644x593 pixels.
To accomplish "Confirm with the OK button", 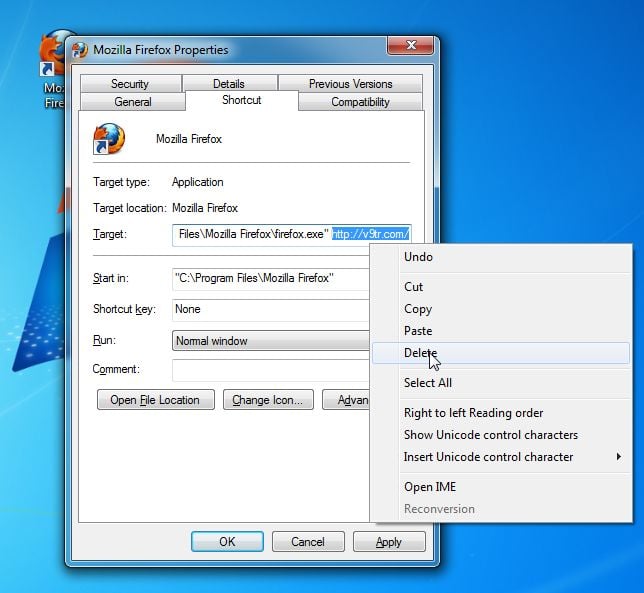I will pyautogui.click(x=227, y=542).
